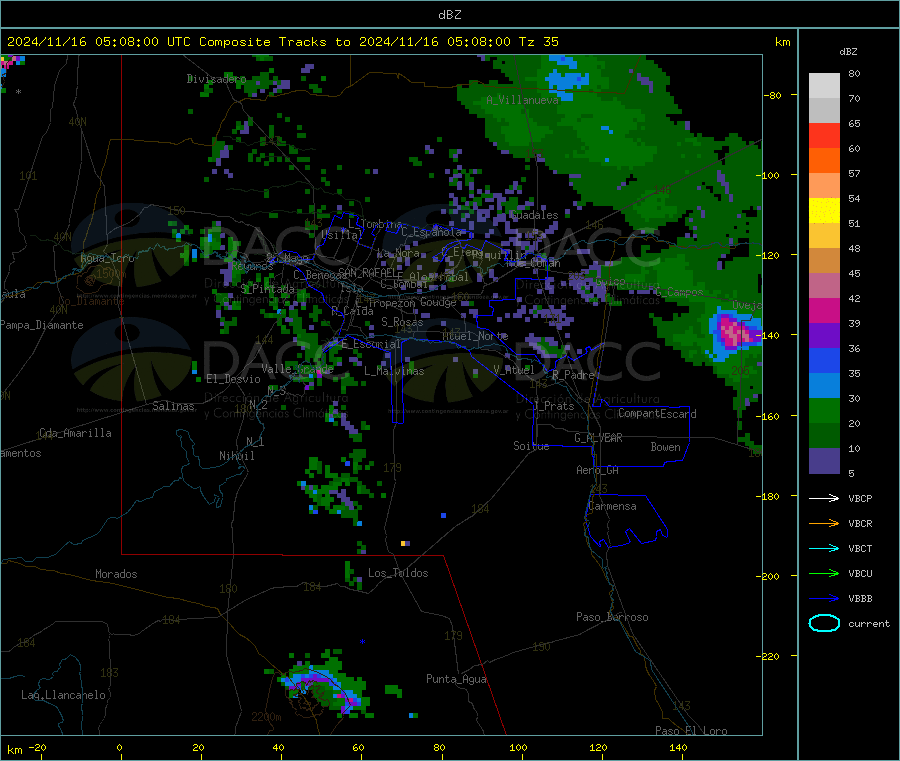Click the '2200m' elevation label
Viewport: 900px width, 761px height.
point(266,717)
